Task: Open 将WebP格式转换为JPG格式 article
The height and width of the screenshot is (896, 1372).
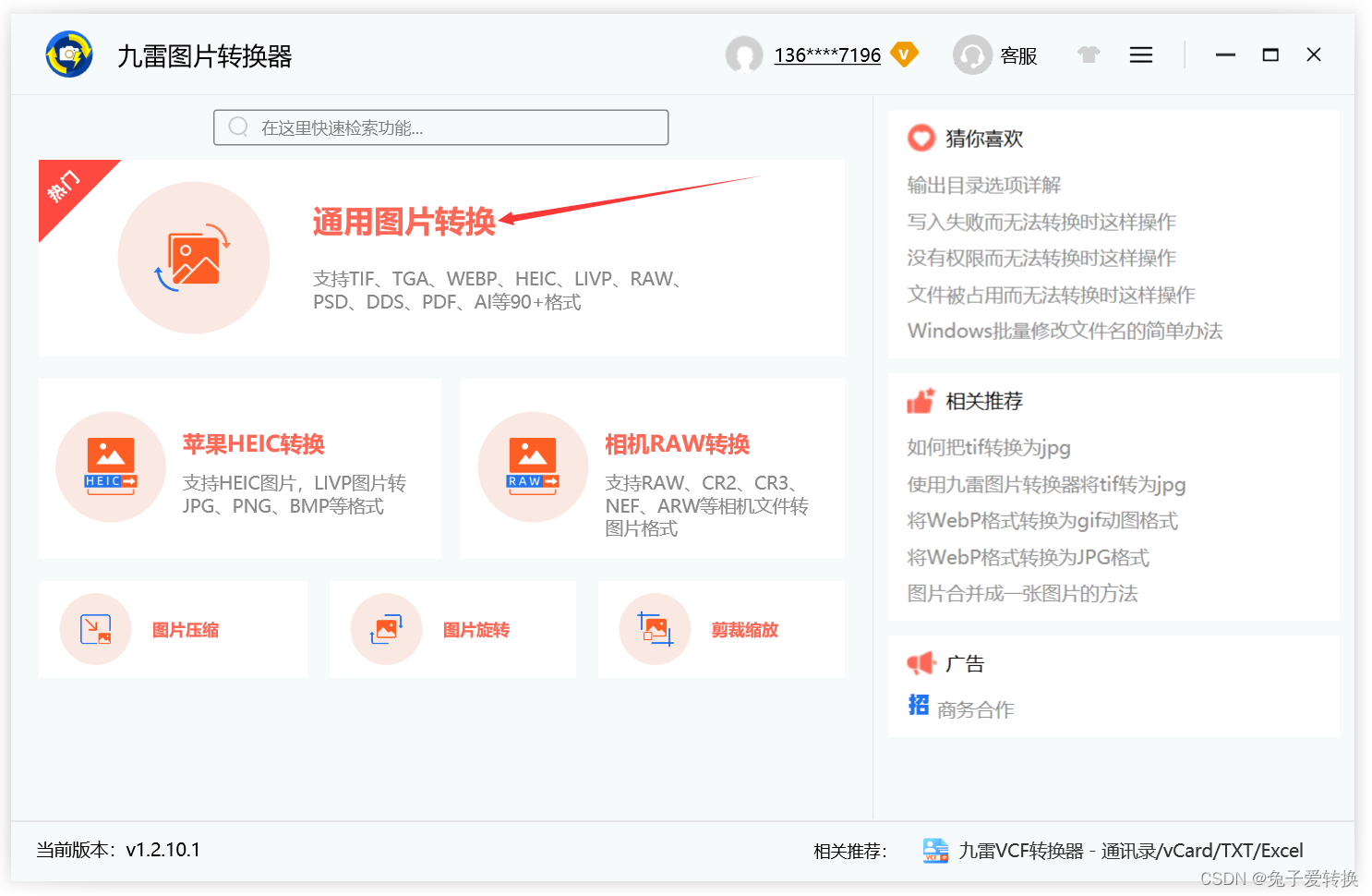Action: pos(1029,558)
